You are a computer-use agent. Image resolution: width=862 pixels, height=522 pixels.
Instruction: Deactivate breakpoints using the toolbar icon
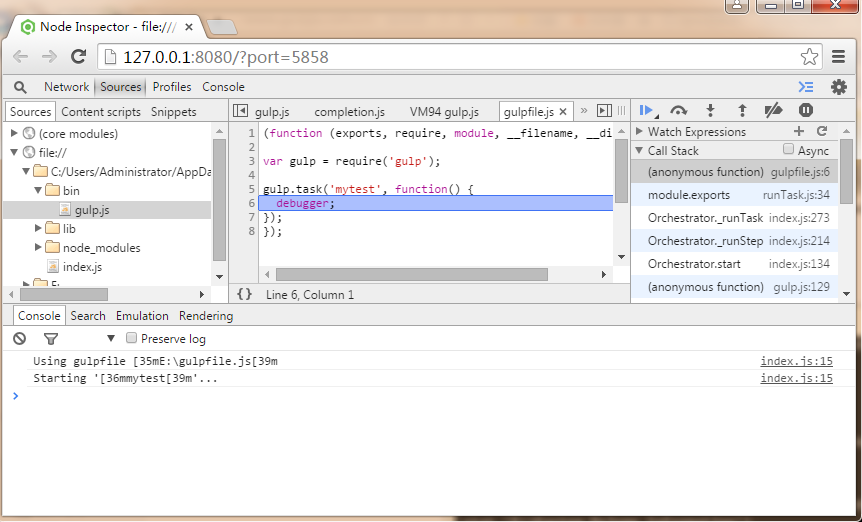click(773, 111)
